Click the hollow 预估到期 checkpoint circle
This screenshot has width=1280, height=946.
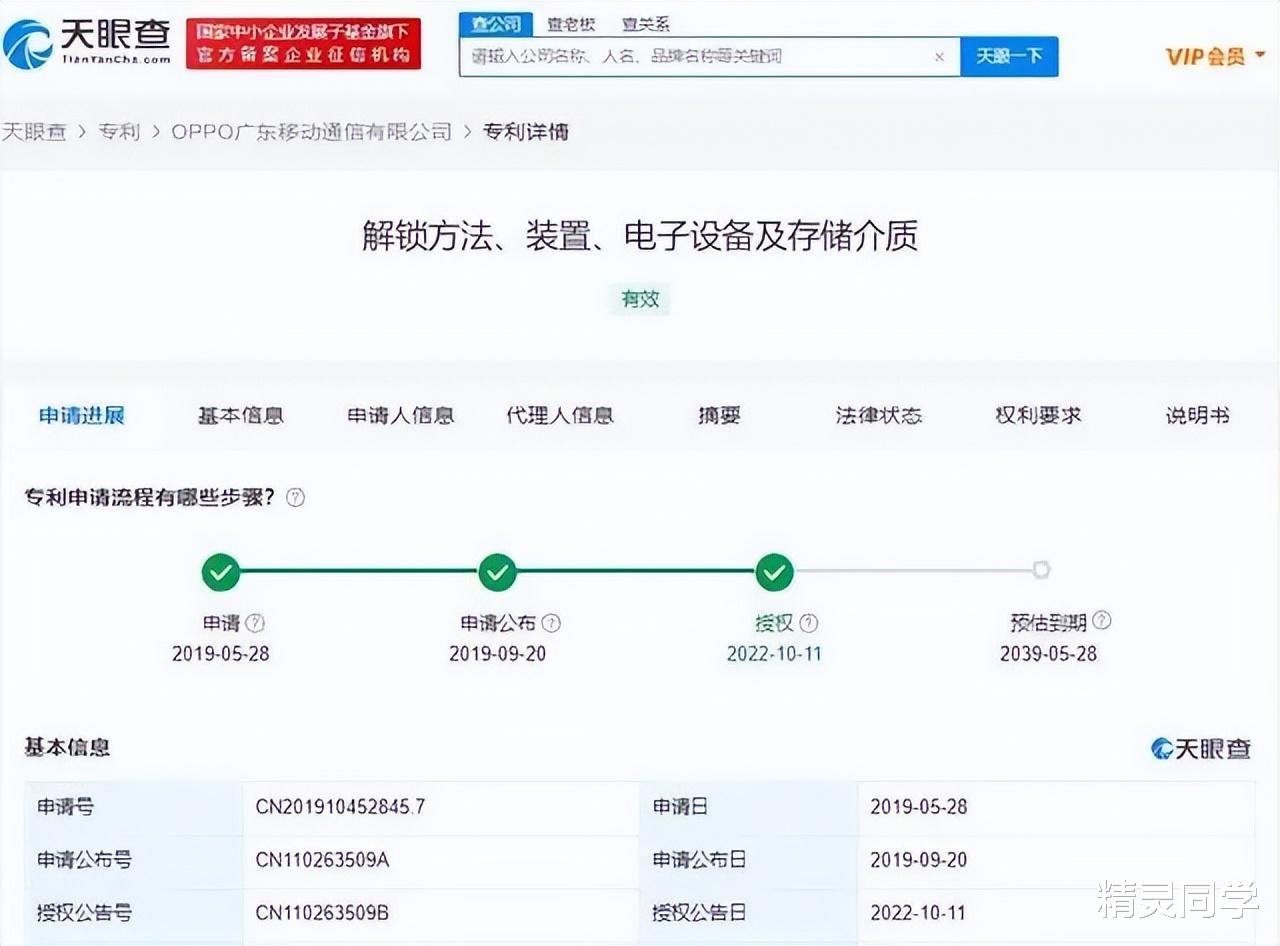[1042, 570]
